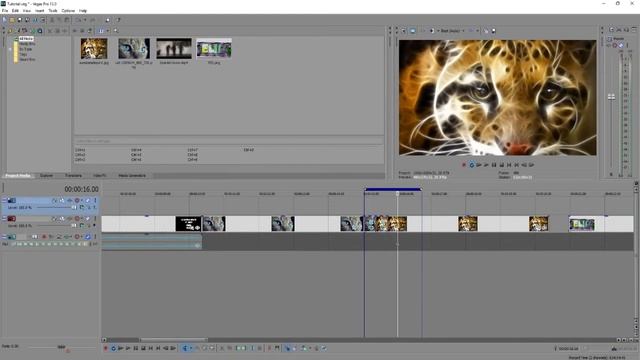Open Project Video Properties in preview toolbar
The width and height of the screenshot is (640, 360).
(x=404, y=31)
